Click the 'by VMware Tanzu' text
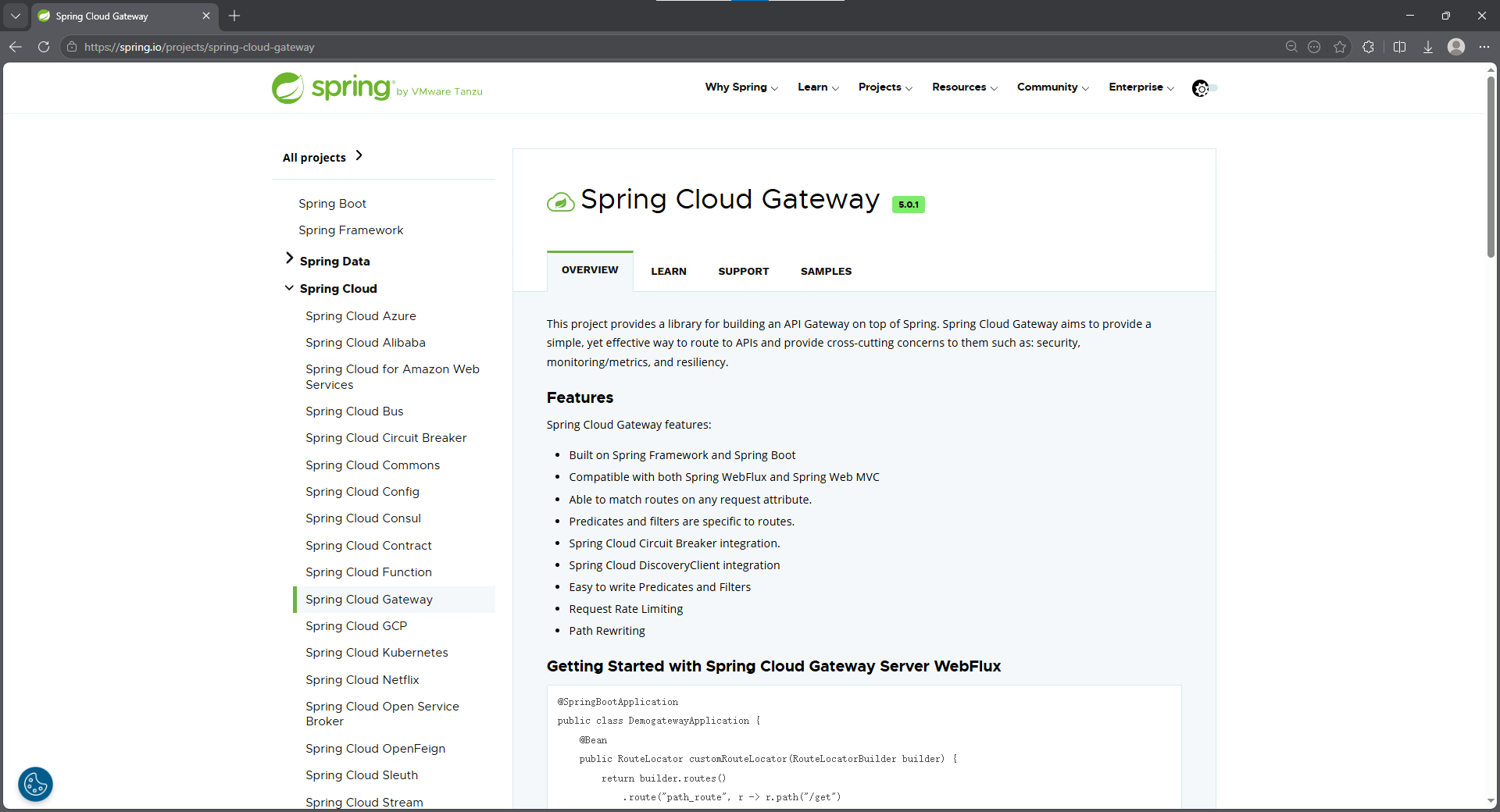1500x812 pixels. 439,92
